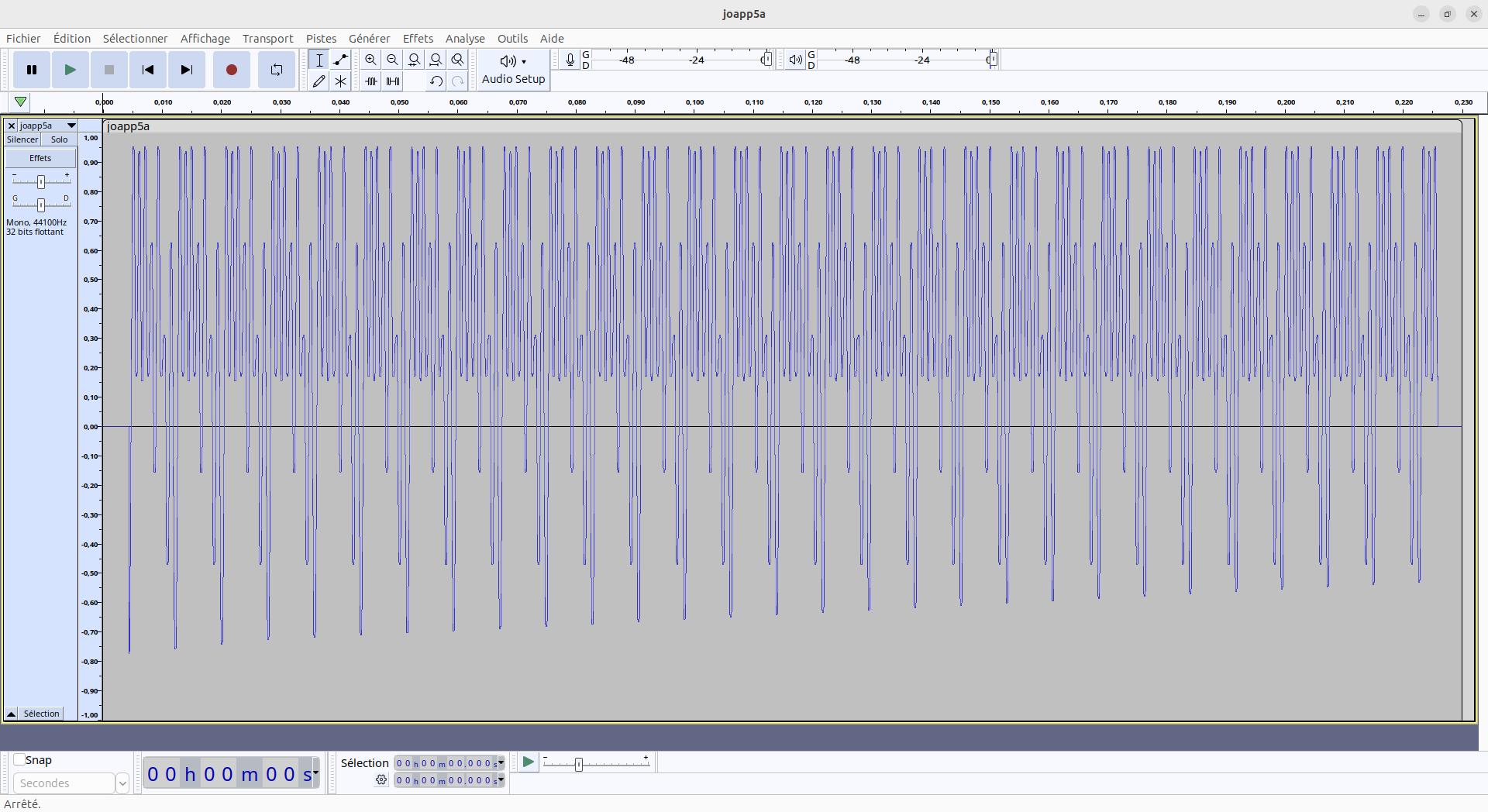1488x812 pixels.
Task: Open the joapp5a track name dropdown
Action: pyautogui.click(x=71, y=126)
